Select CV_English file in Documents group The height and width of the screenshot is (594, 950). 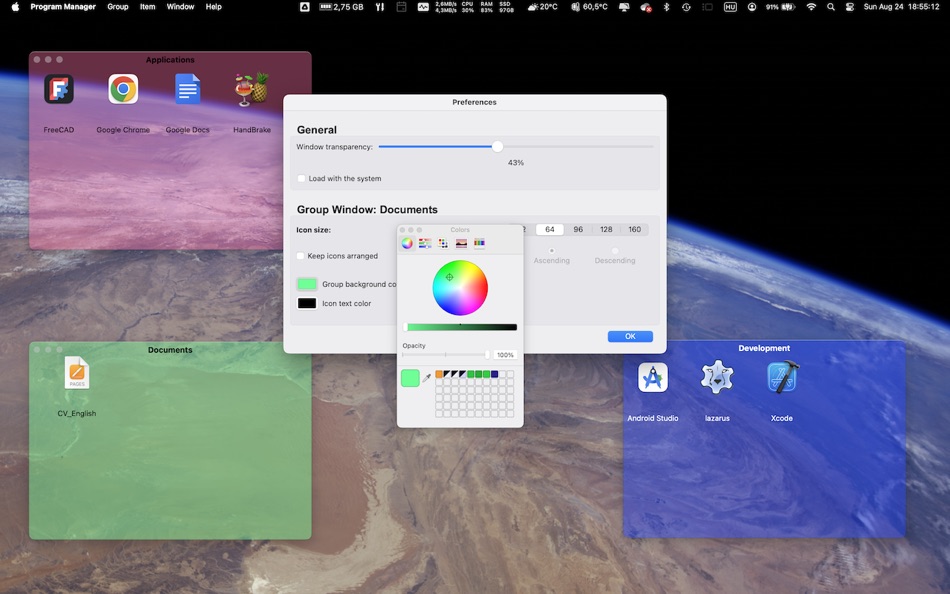[x=77, y=372]
